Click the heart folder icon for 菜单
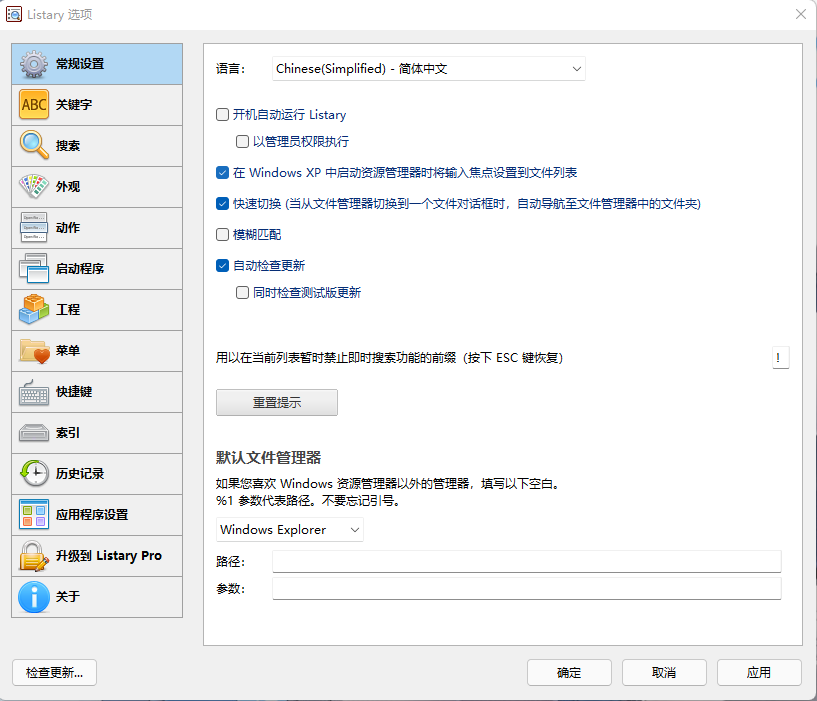The image size is (817, 701). point(34,351)
